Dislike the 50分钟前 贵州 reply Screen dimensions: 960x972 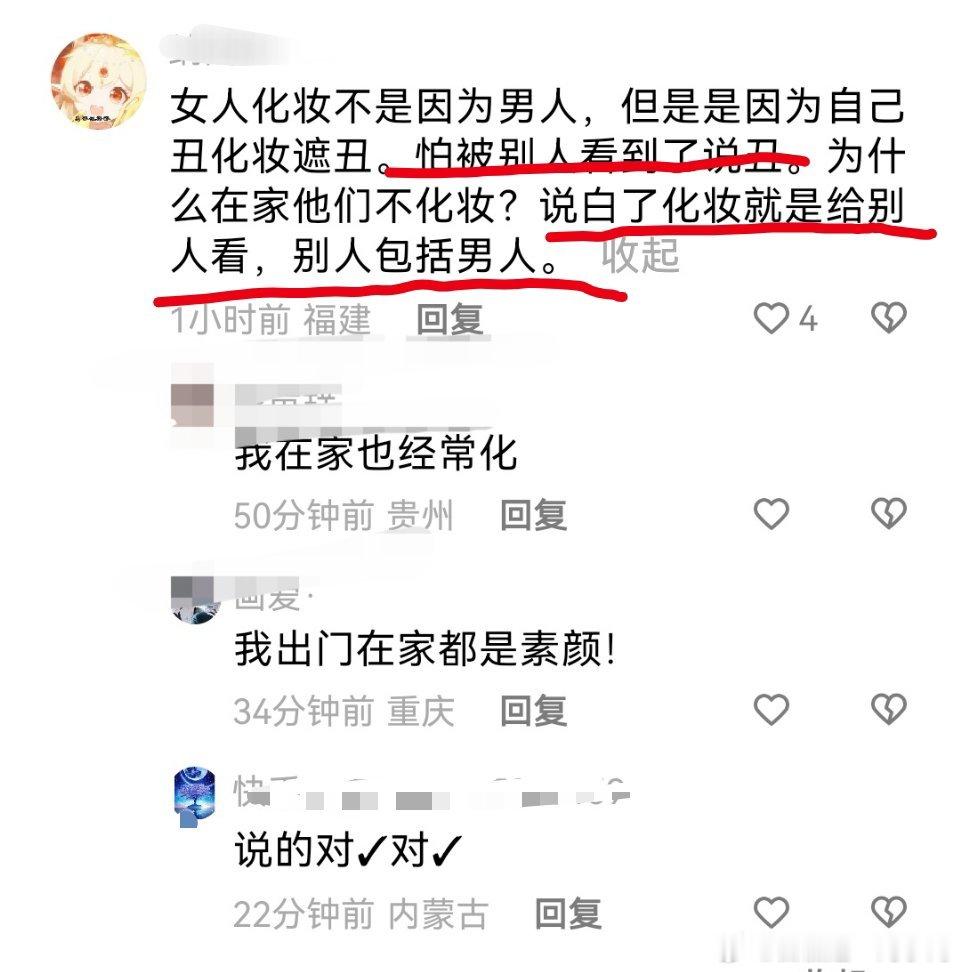click(889, 514)
